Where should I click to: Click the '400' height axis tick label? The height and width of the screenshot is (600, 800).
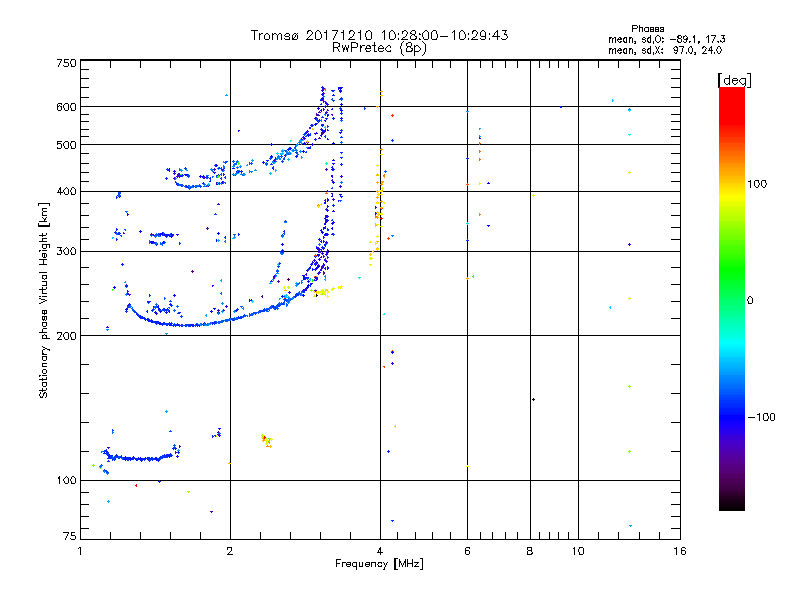pyautogui.click(x=66, y=192)
